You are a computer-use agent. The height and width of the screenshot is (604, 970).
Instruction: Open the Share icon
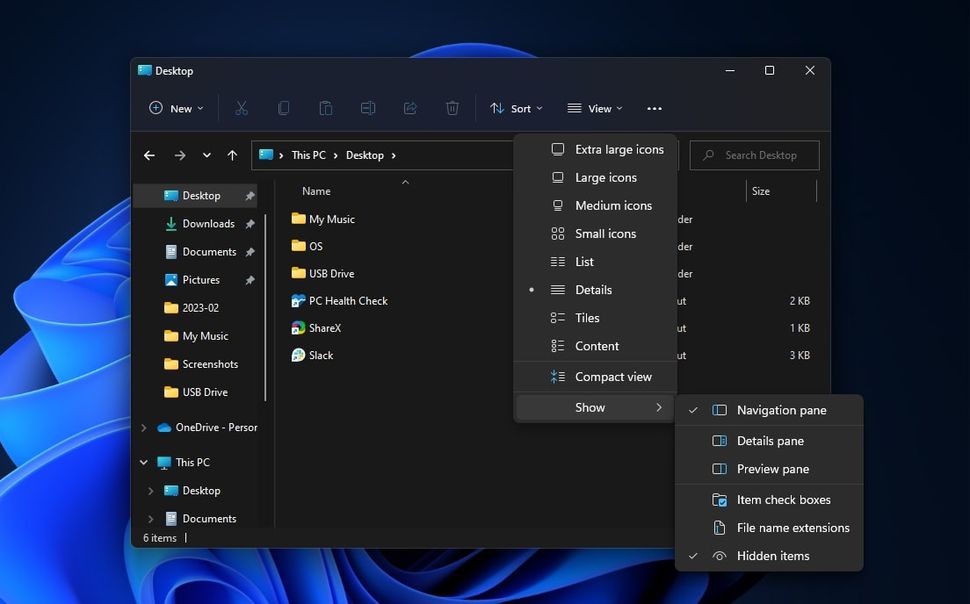410,107
